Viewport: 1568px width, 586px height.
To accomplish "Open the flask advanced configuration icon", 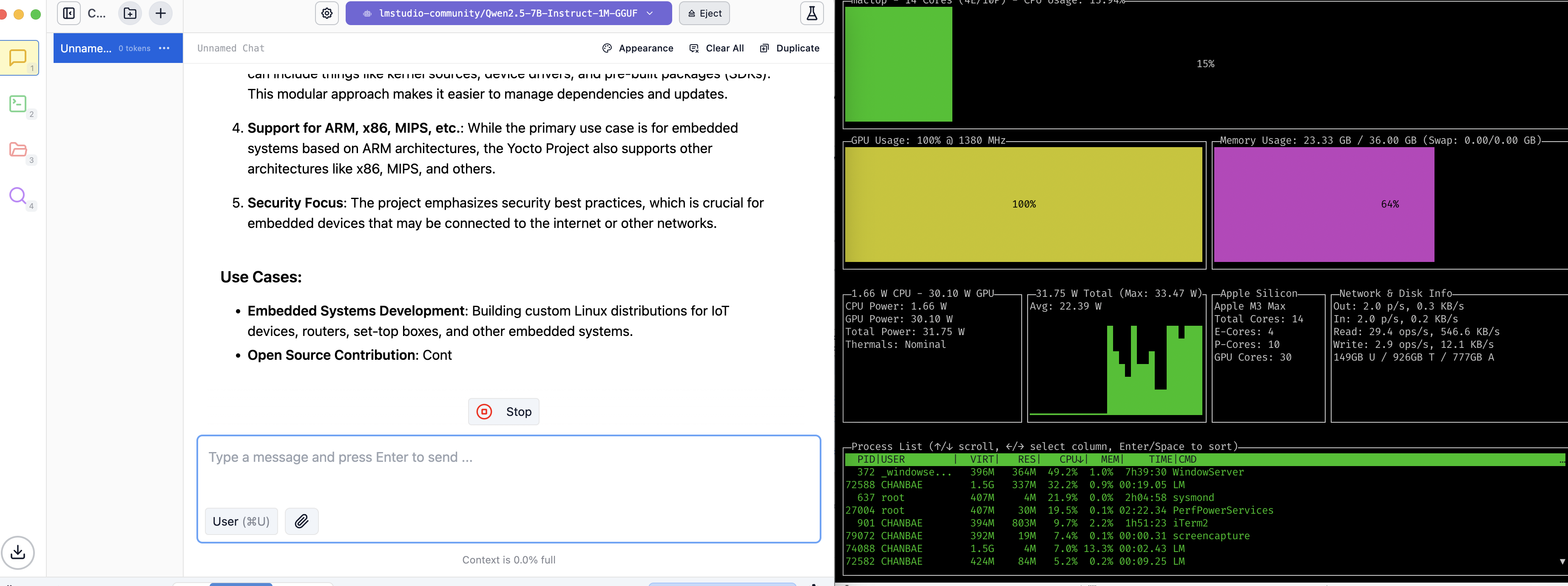I will pos(811,13).
